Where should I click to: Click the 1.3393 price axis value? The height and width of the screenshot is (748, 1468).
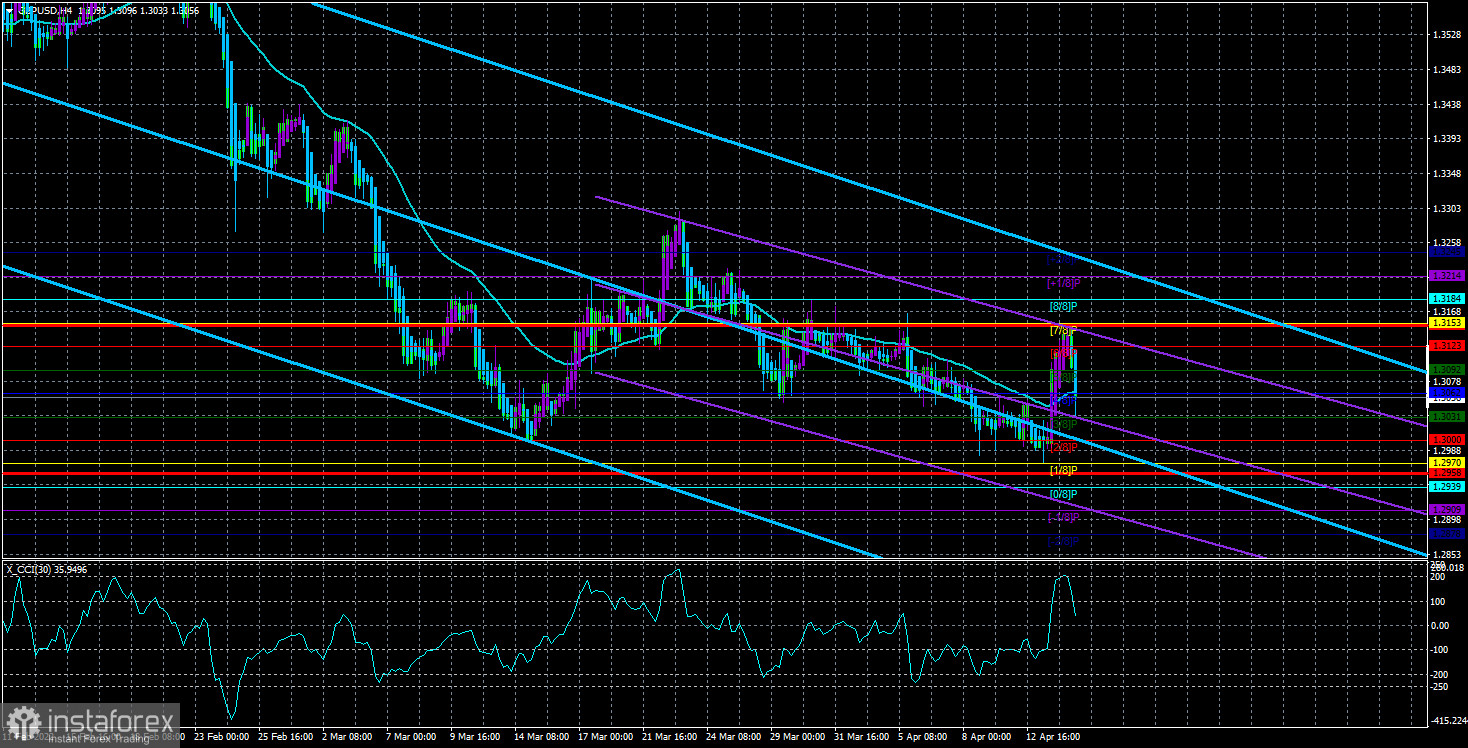point(1447,139)
